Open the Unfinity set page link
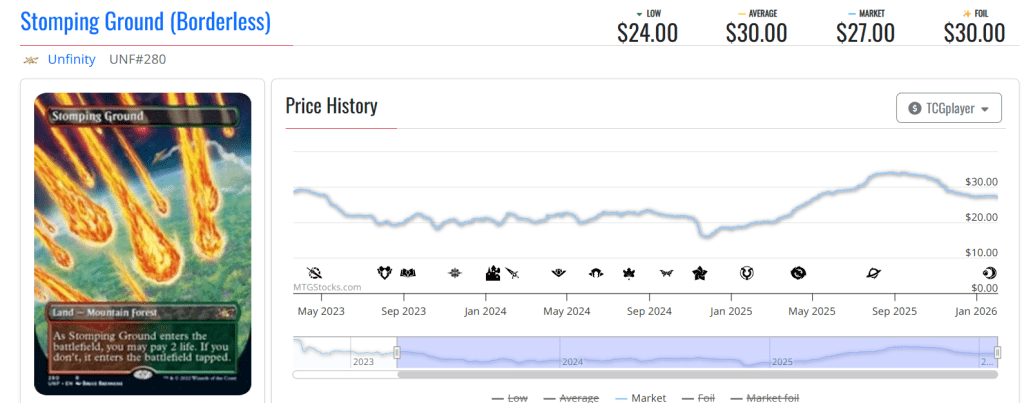This screenshot has height=403, width=1024. click(x=71, y=60)
